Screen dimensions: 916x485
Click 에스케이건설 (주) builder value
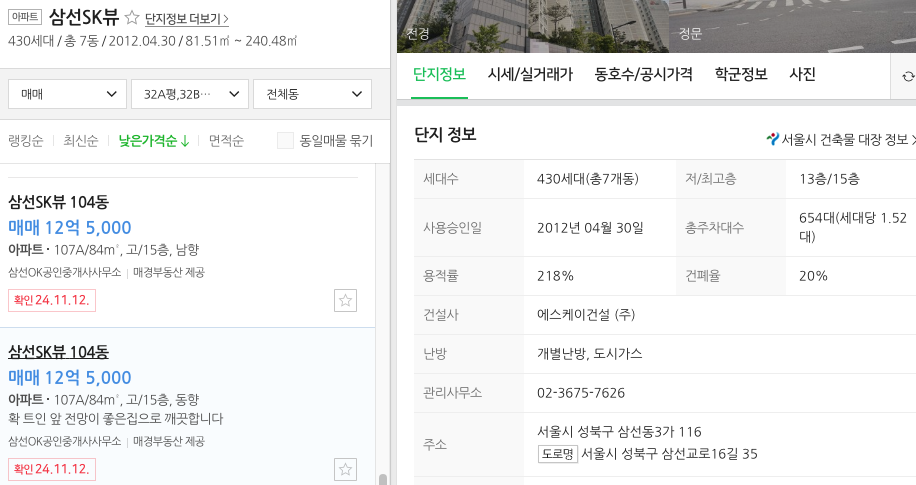[586, 315]
